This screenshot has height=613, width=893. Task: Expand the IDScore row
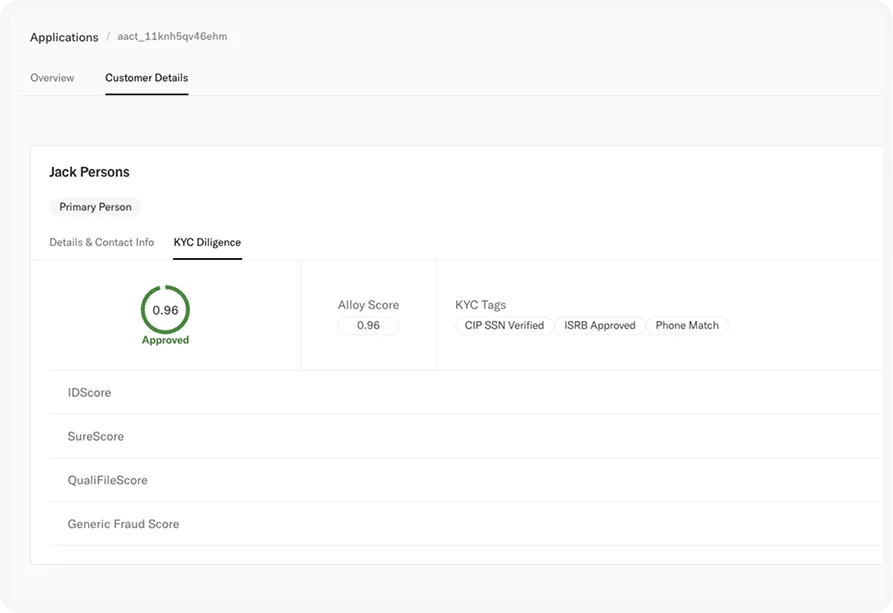pyautogui.click(x=466, y=393)
